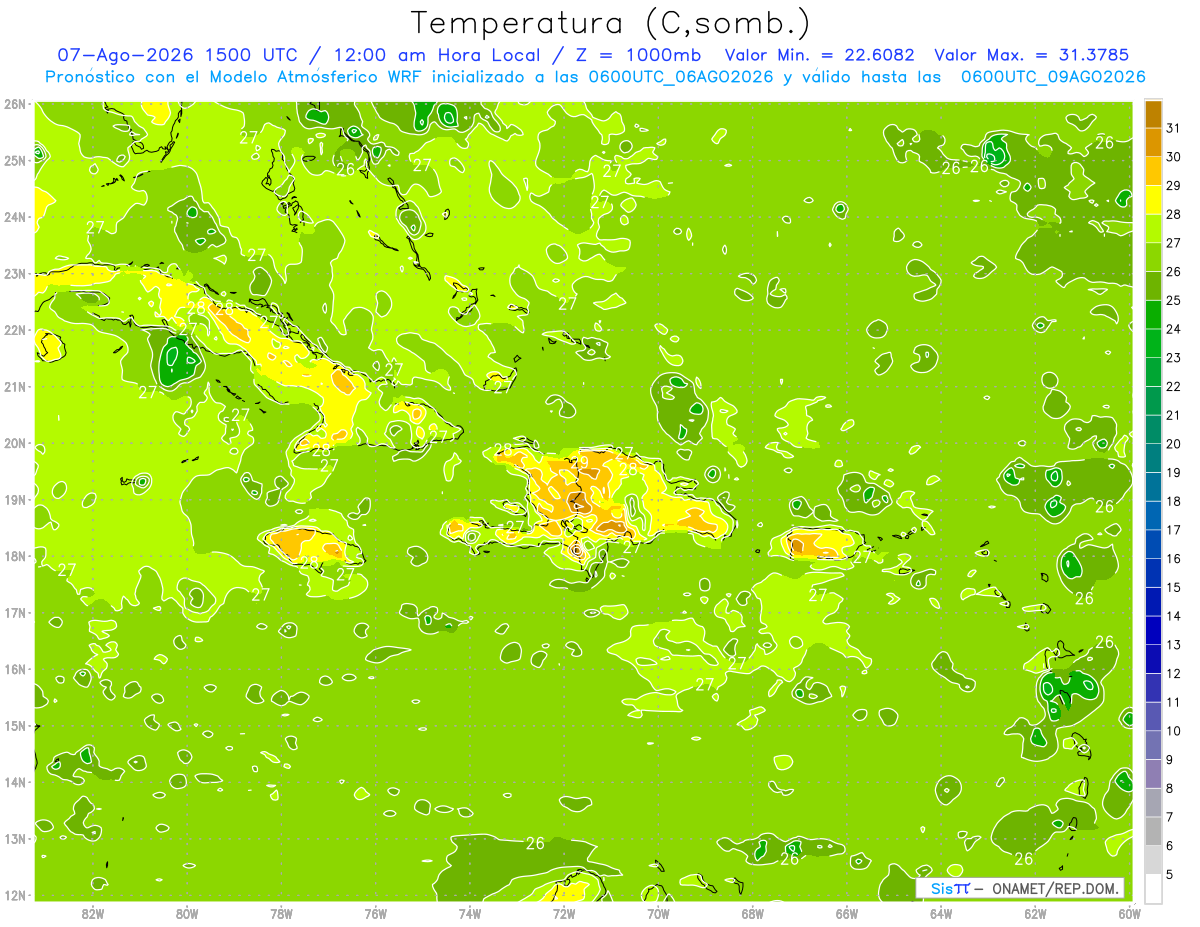Click the color scale value 20

tap(1173, 444)
